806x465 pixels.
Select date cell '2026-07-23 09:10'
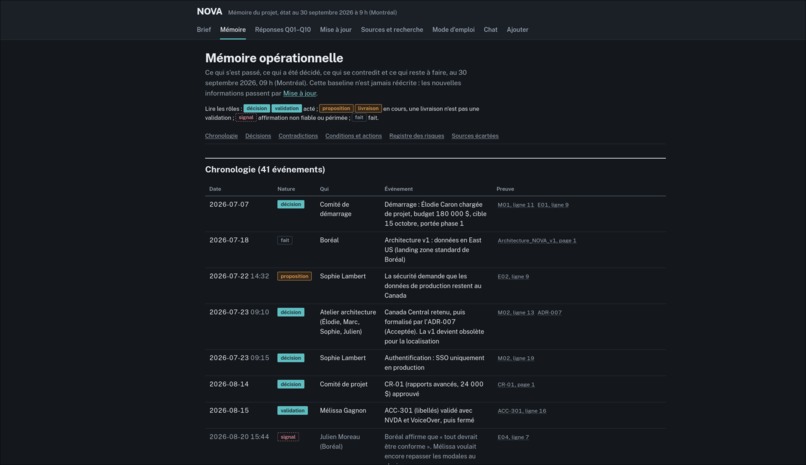(239, 312)
